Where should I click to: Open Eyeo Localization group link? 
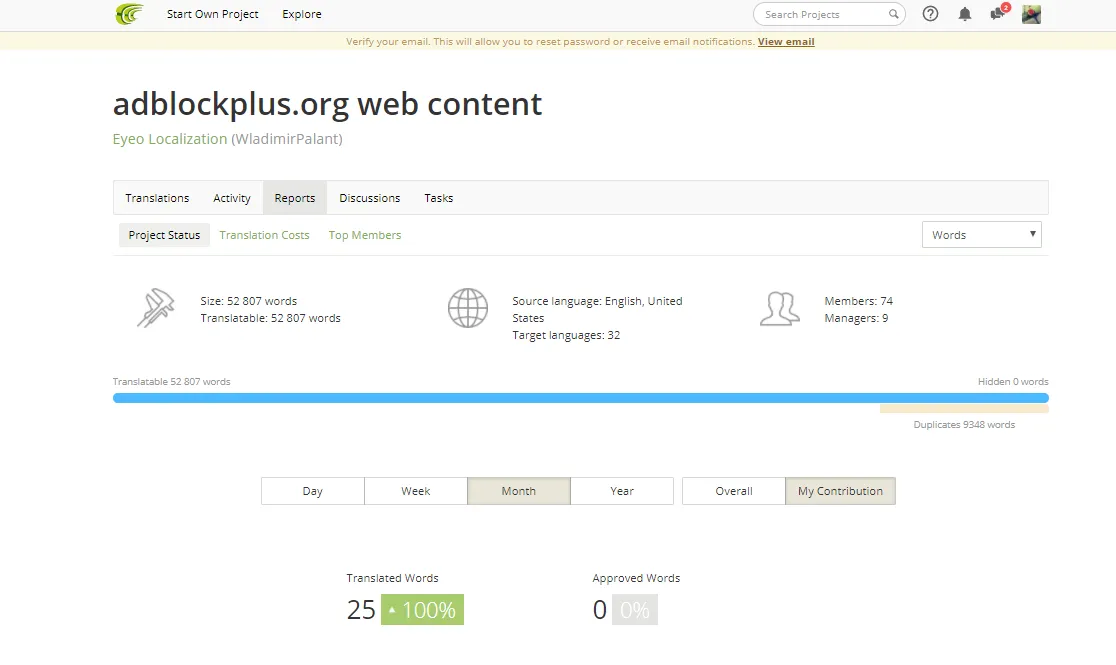[x=169, y=139]
